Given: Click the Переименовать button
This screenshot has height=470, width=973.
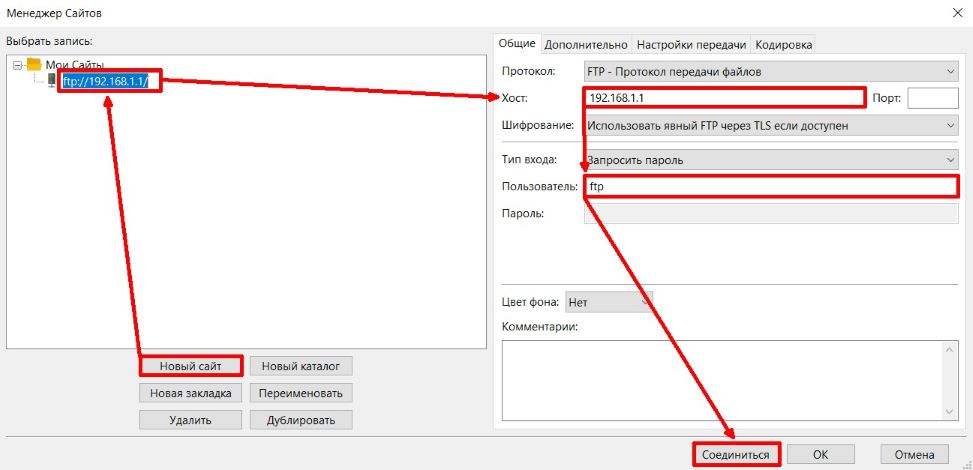Looking at the screenshot, I should pyautogui.click(x=301, y=393).
